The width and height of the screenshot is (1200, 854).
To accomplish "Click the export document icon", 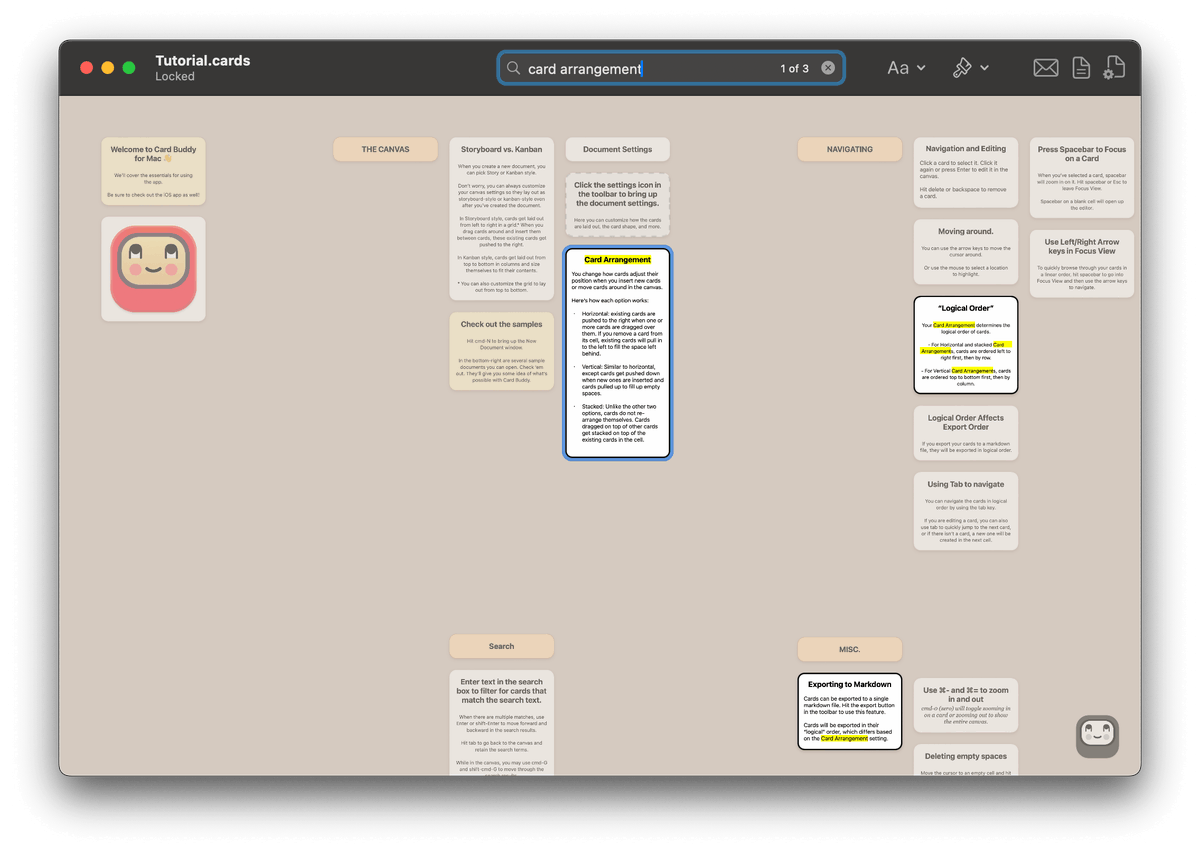I will pyautogui.click(x=1081, y=68).
